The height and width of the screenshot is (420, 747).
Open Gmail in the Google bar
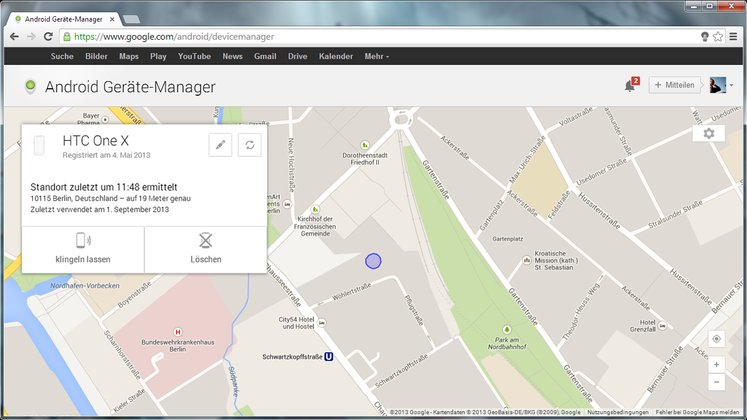(x=265, y=56)
